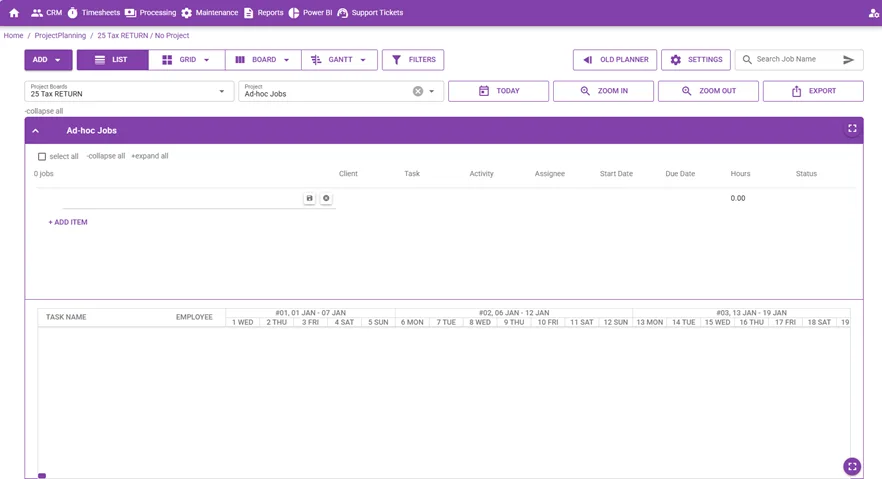Screen dimensions: 882x479
Task: Click the TODAY button
Action: click(498, 91)
